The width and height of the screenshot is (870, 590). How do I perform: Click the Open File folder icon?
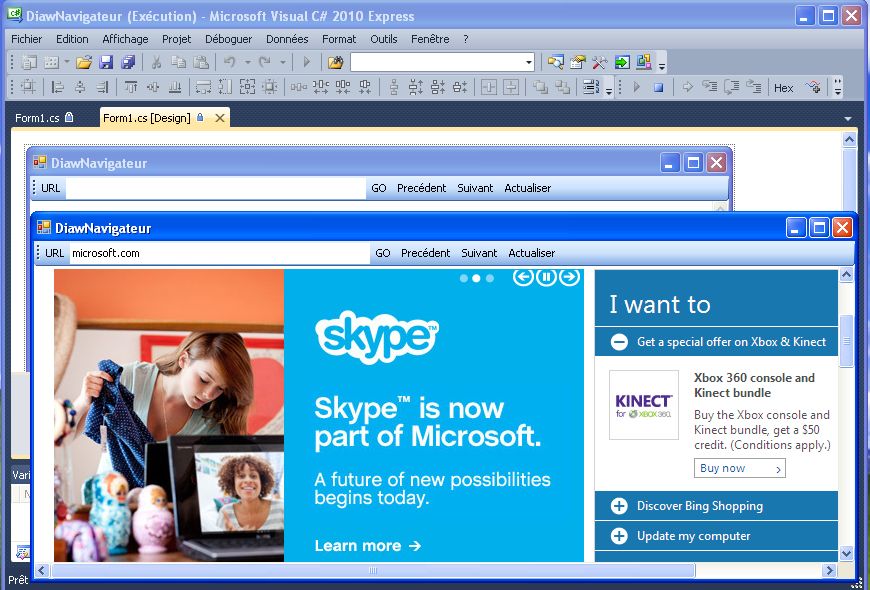coord(84,62)
